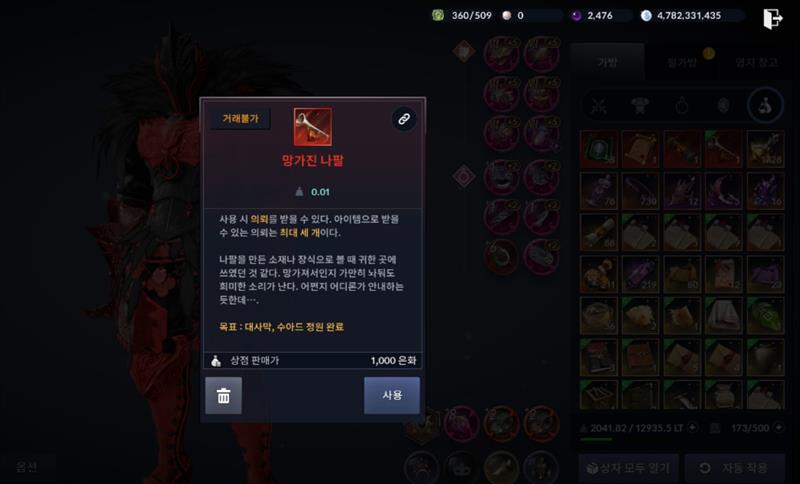Screen dimensions: 800x484
Task: Select the crossed swords weapon filter
Action: [x=598, y=106]
